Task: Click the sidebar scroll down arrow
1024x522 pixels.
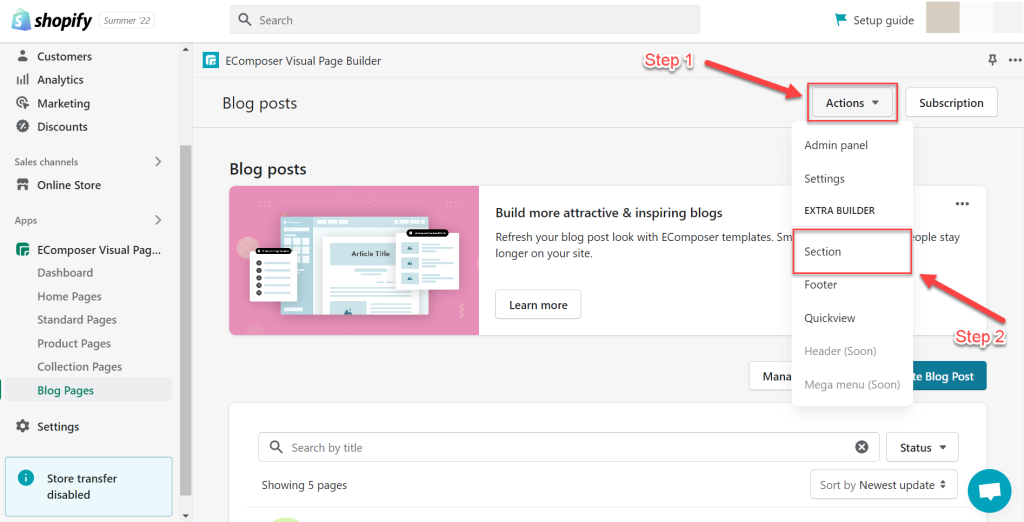Action: click(185, 516)
